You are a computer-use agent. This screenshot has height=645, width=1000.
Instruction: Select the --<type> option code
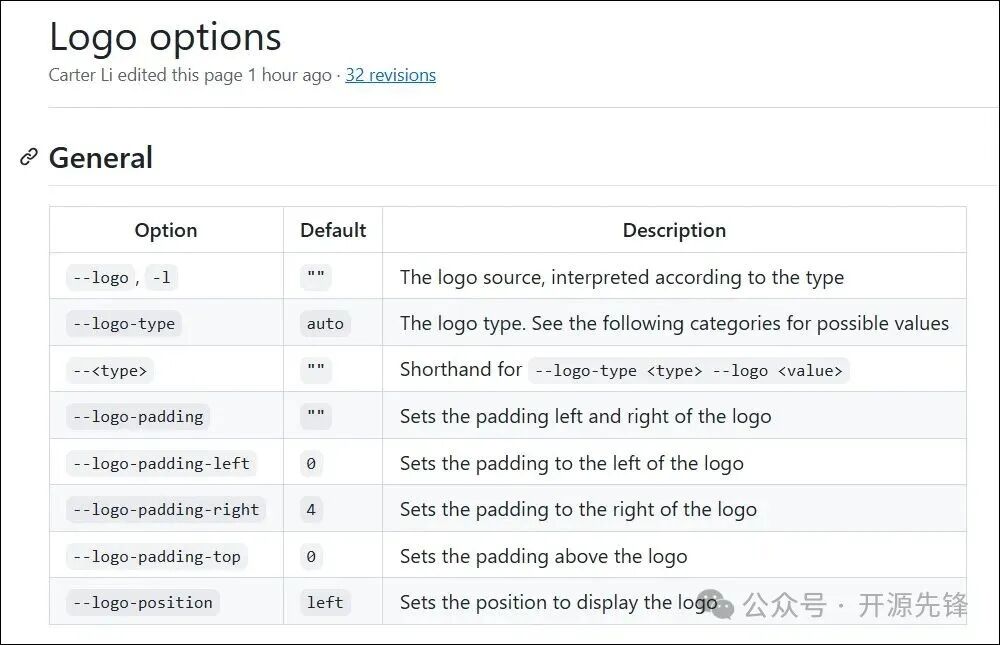point(110,370)
